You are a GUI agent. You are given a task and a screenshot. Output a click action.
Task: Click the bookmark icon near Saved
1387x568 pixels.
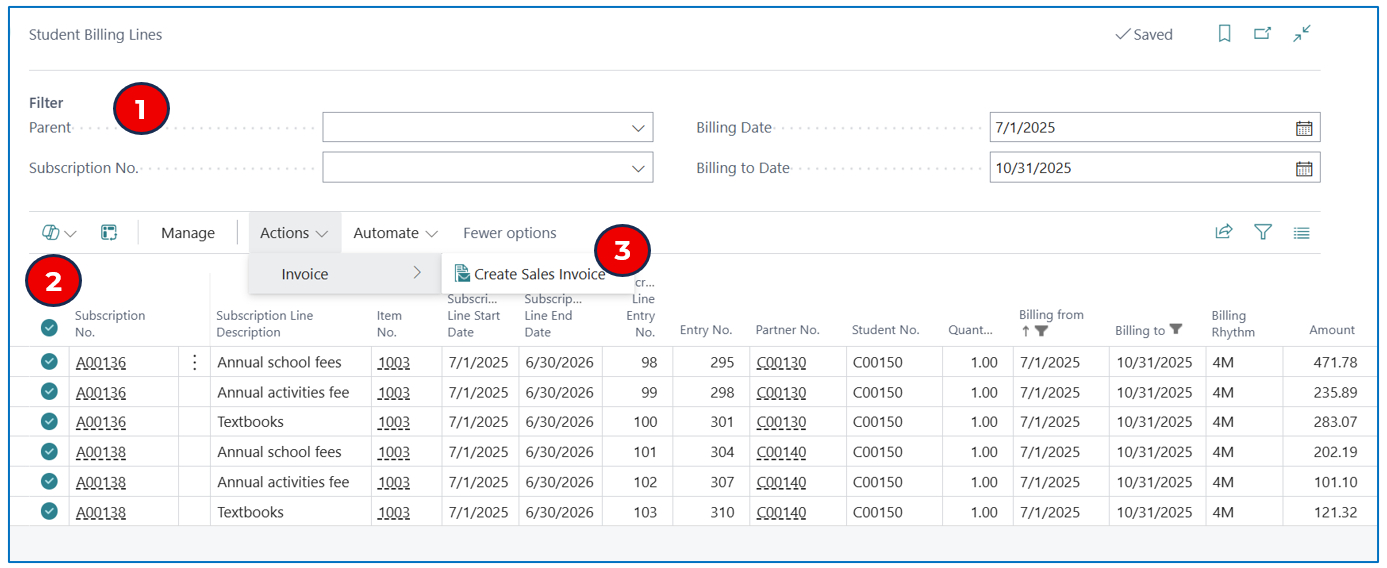click(x=1224, y=34)
